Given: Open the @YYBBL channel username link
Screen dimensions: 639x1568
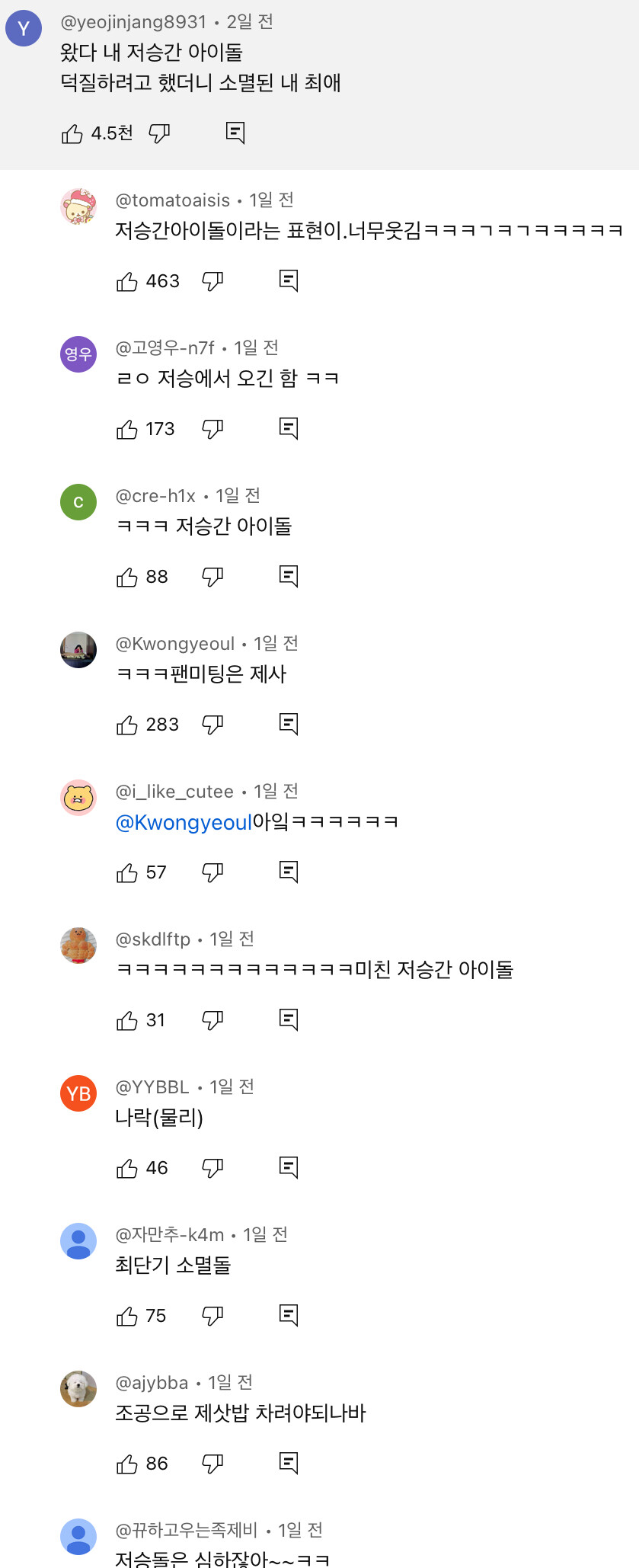Looking at the screenshot, I should [x=152, y=1087].
